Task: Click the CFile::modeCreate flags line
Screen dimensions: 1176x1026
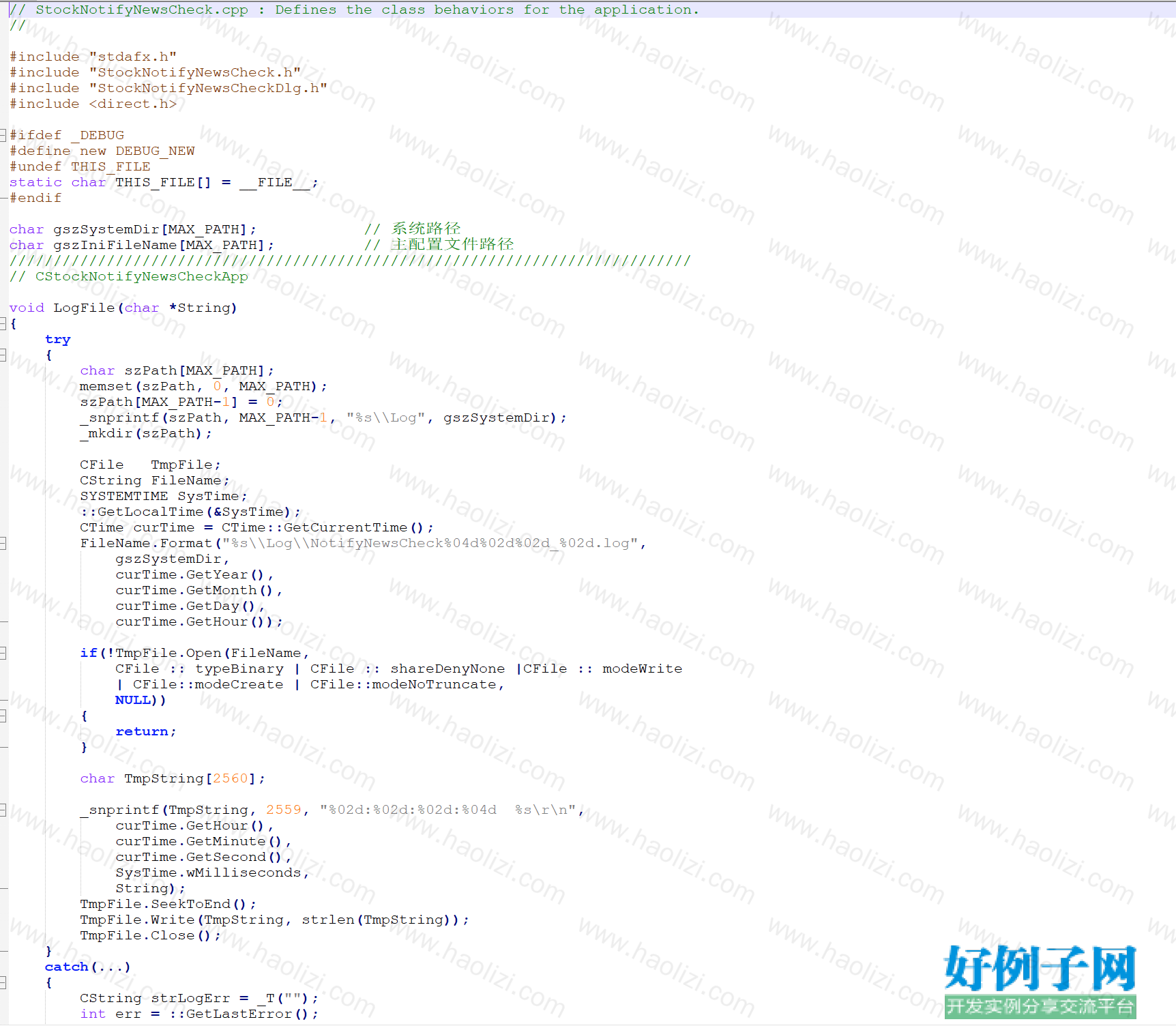Action: [x=310, y=684]
